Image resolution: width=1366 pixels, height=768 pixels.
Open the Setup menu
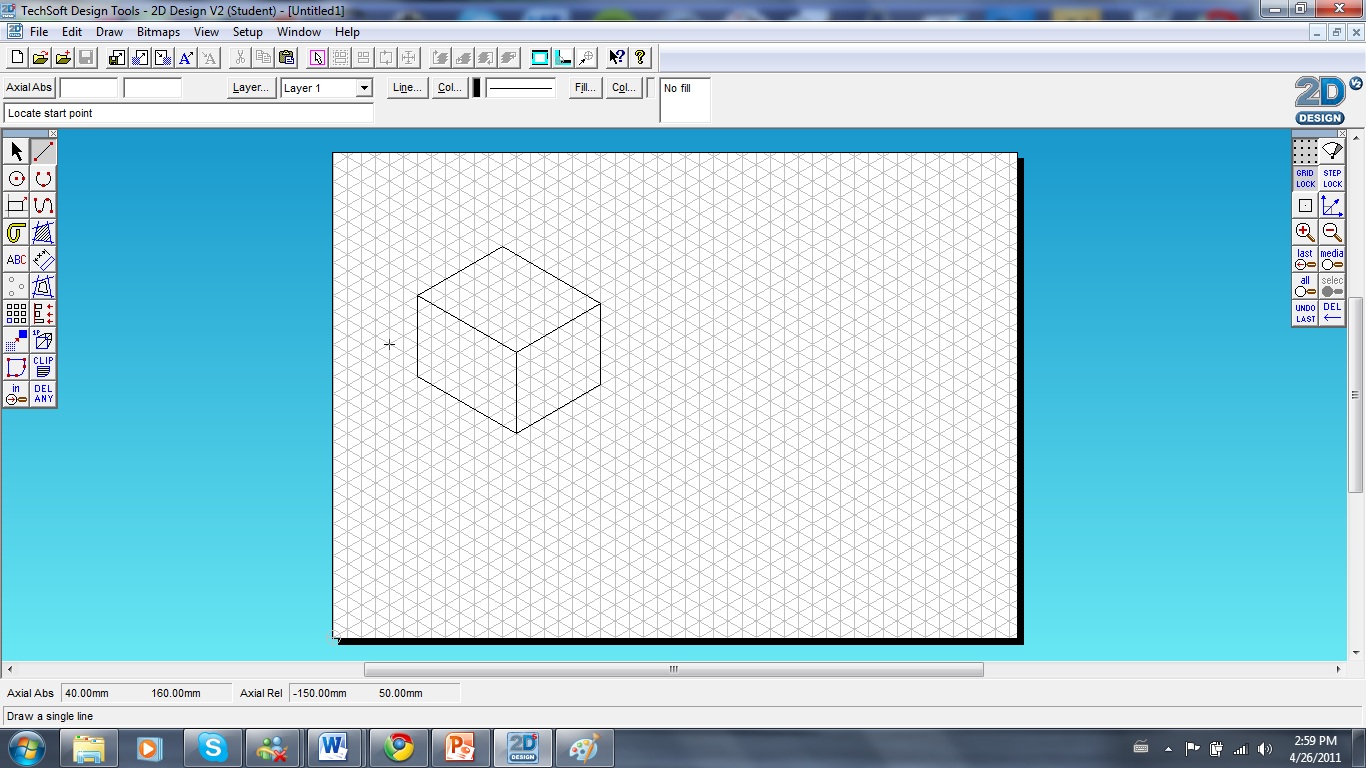[247, 31]
